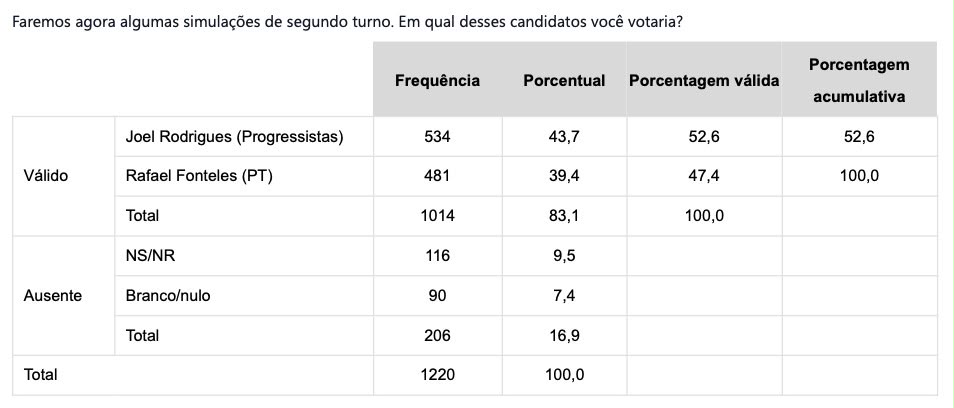
Task: Select the bottom Total row label
Action: (x=40, y=375)
